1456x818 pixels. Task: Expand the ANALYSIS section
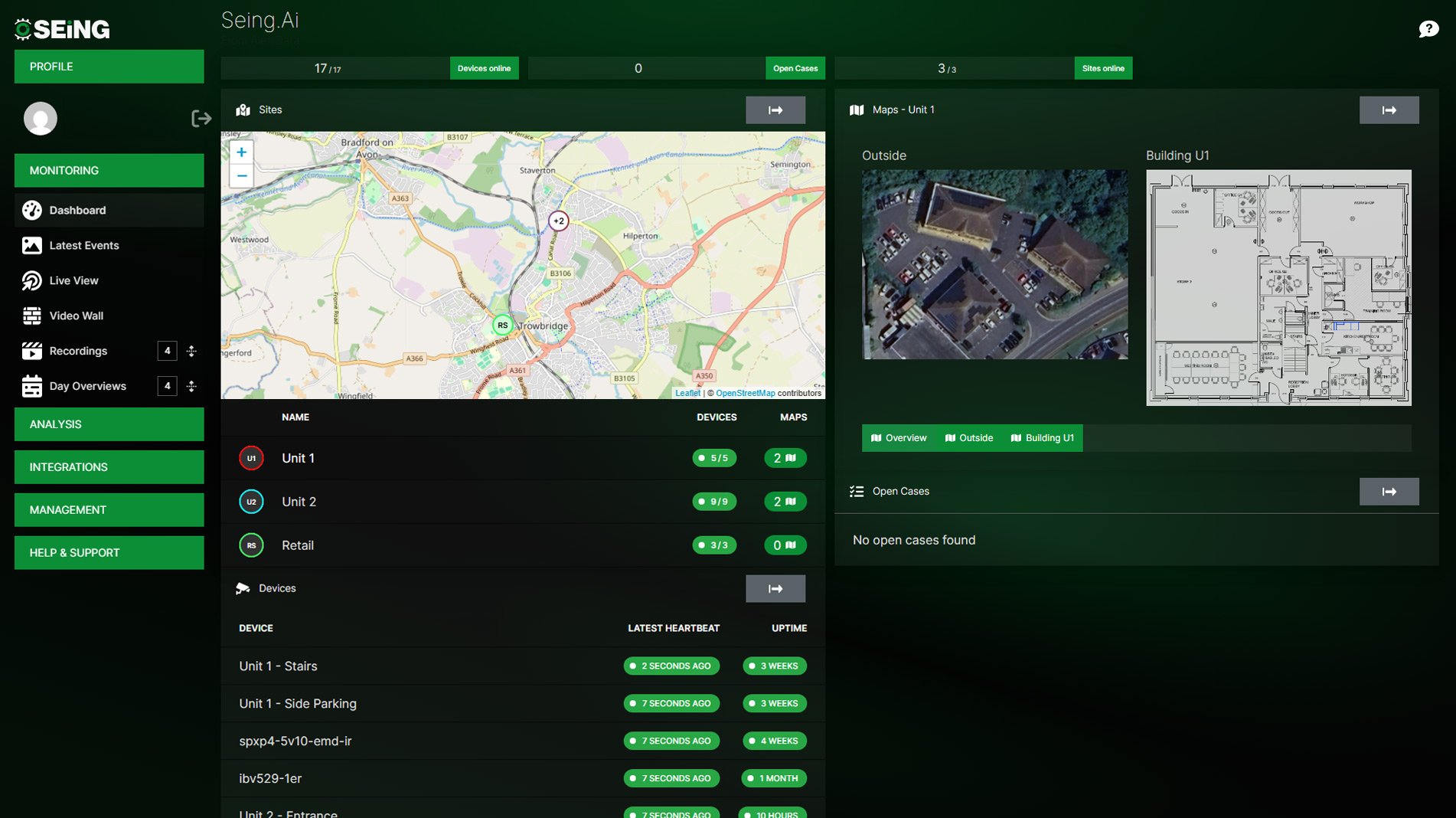pyautogui.click(x=109, y=424)
